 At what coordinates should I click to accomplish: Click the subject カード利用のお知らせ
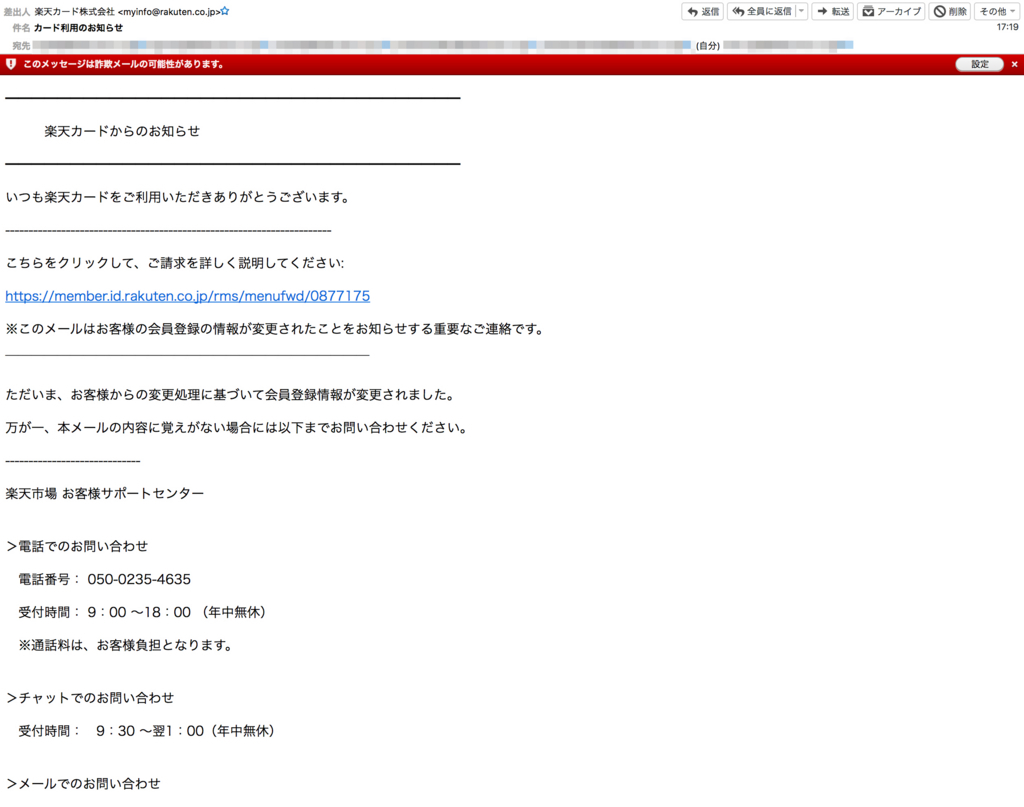coord(78,28)
